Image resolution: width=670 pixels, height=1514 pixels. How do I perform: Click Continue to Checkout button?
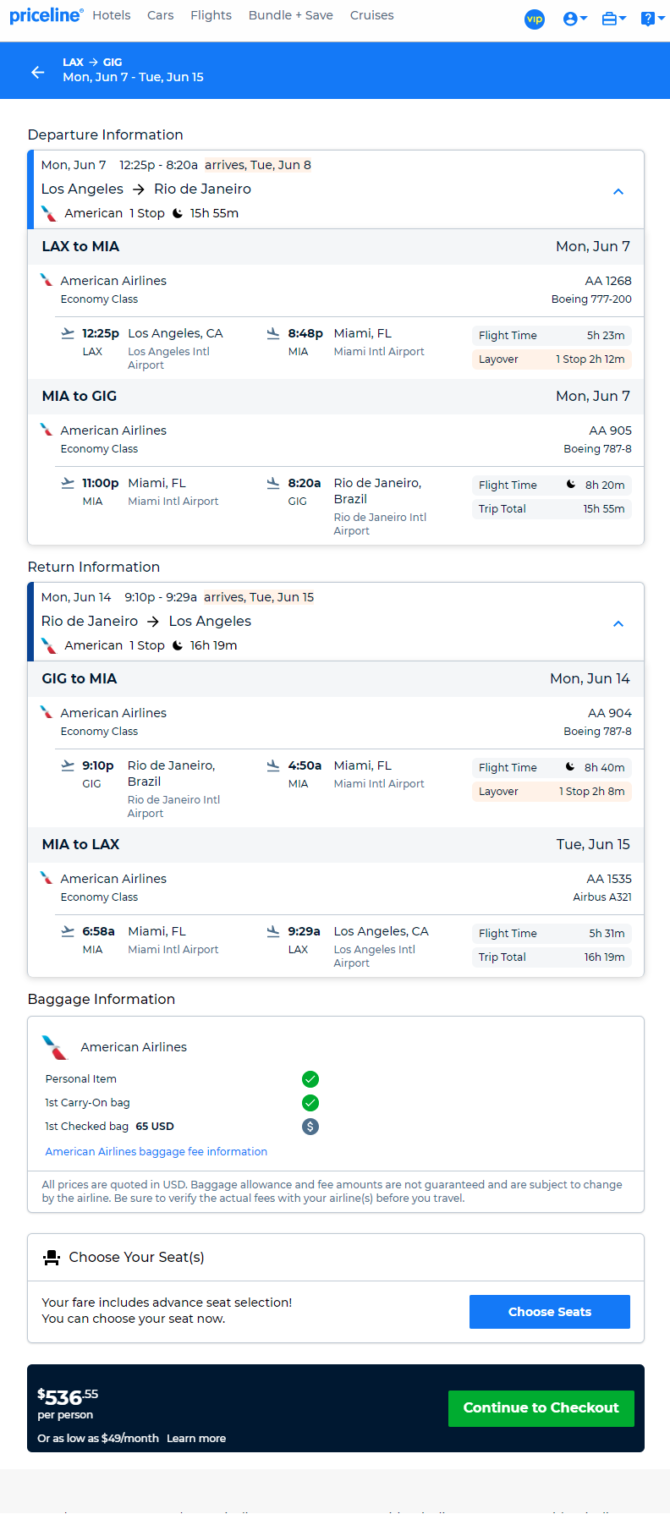[541, 1408]
